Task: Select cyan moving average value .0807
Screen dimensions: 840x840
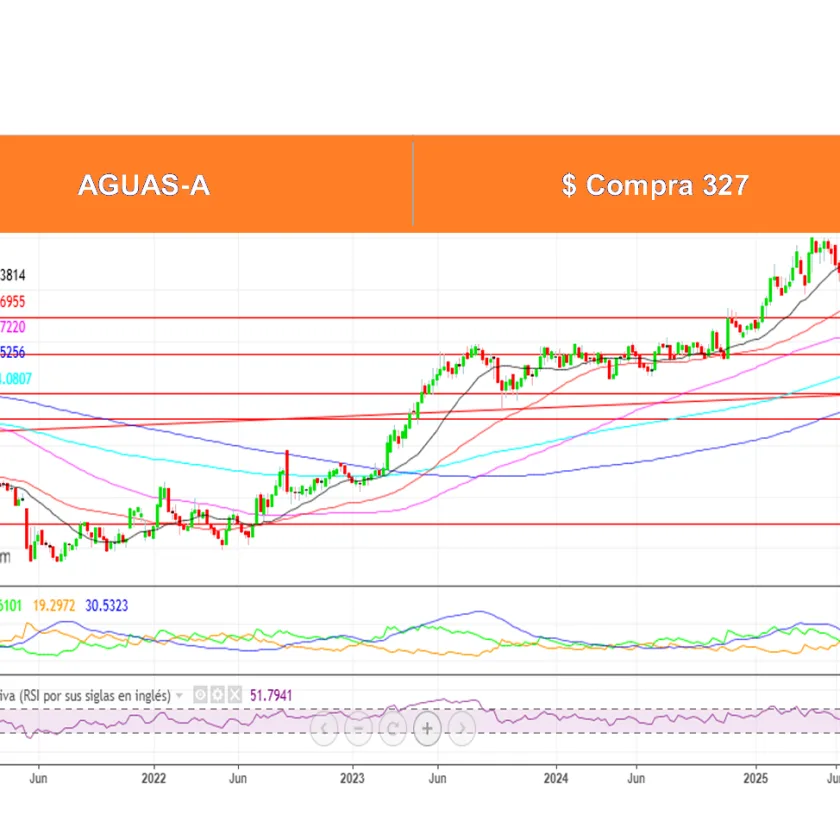Action: pyautogui.click(x=16, y=379)
